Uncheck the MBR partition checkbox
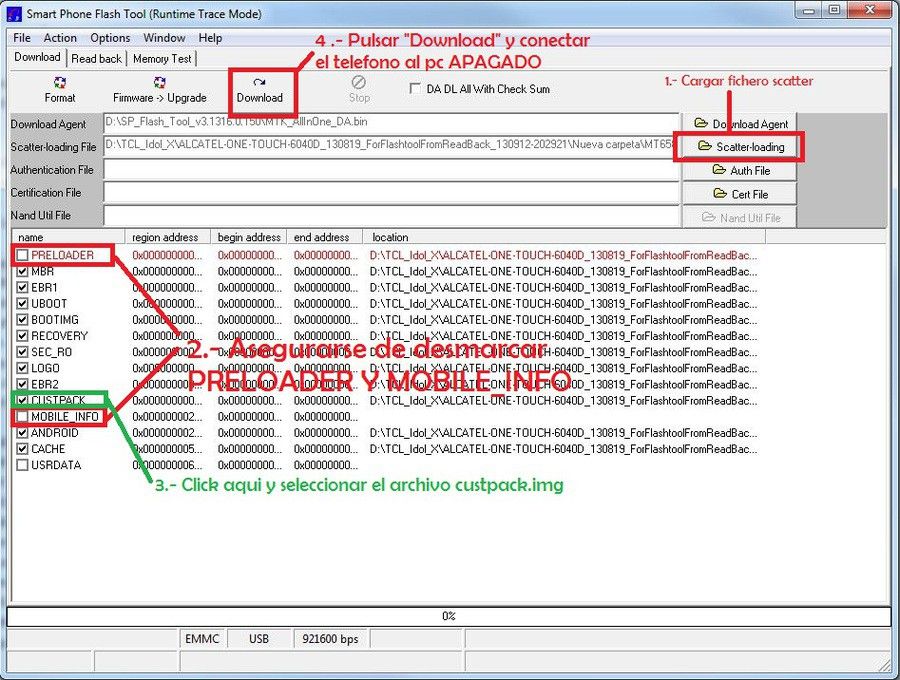The image size is (900, 680). (x=22, y=271)
